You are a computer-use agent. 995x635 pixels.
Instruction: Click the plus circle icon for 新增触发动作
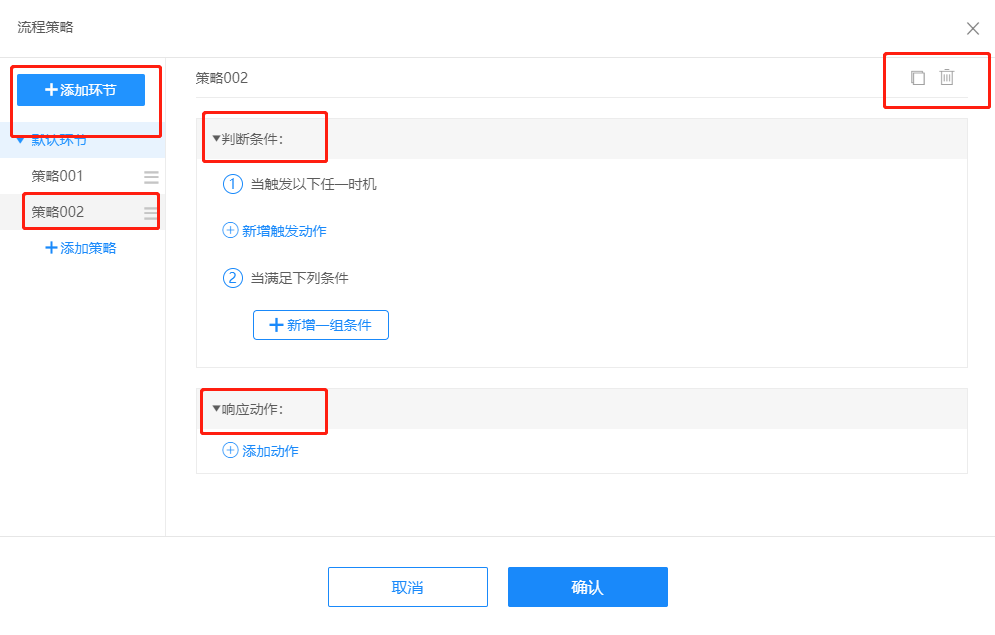coord(230,230)
